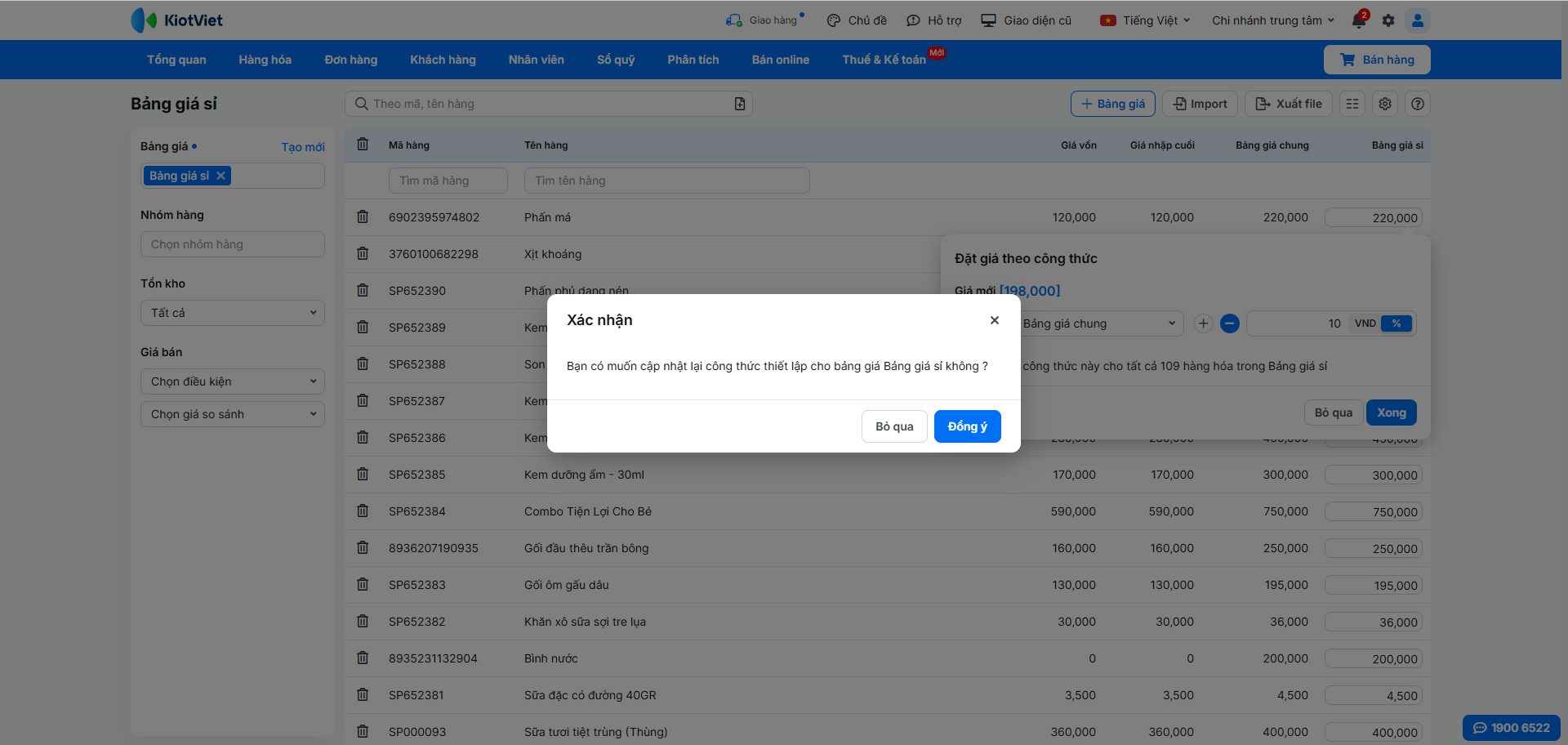Image resolution: width=1568 pixels, height=745 pixels.
Task: Open the Khách hàng menu
Action: (443, 60)
